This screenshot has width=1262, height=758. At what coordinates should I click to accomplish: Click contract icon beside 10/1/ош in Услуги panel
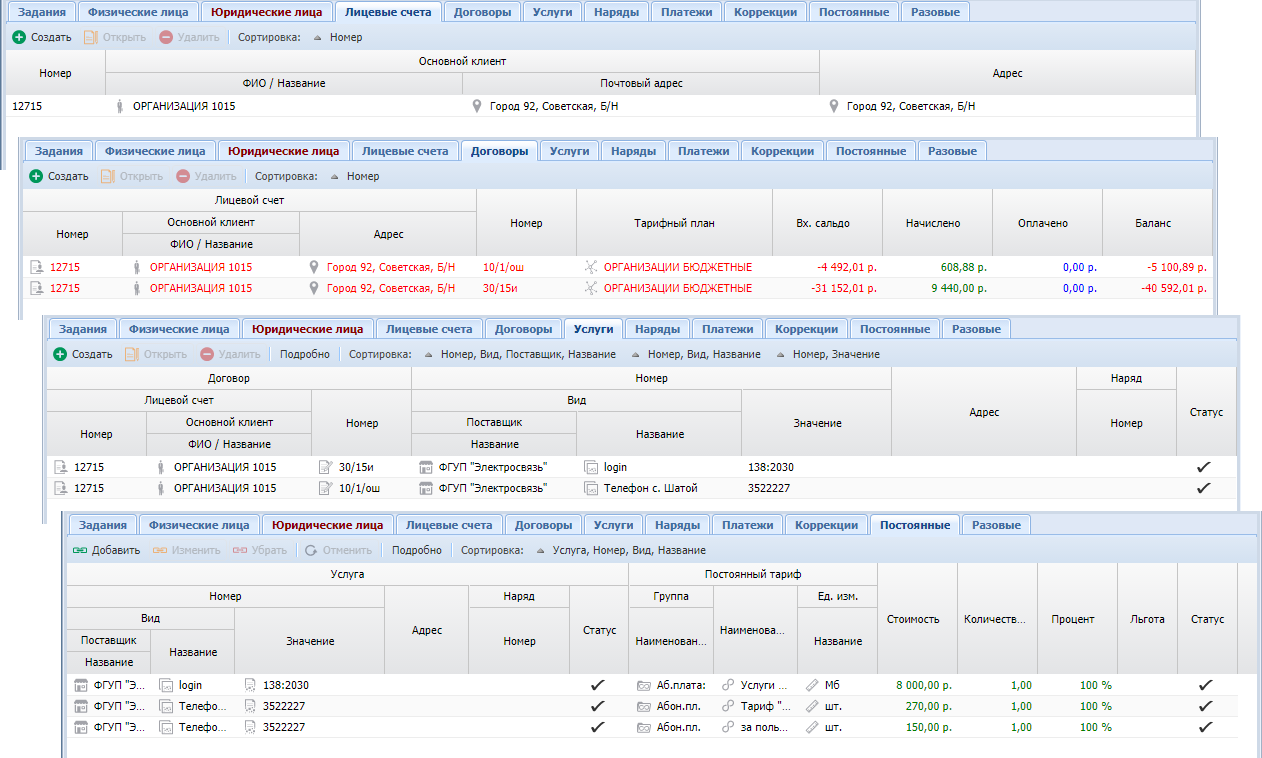[325, 488]
